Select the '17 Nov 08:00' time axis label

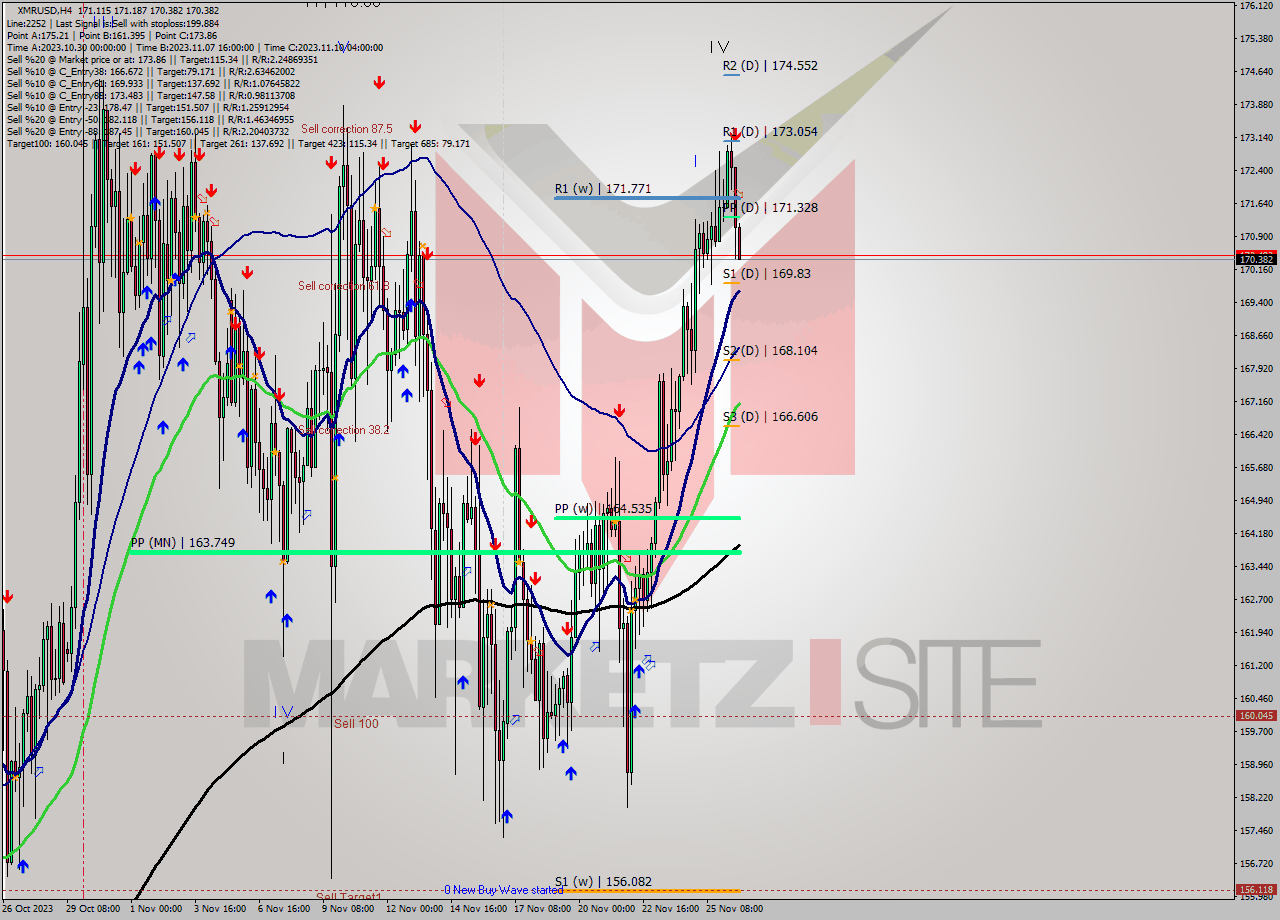542,909
